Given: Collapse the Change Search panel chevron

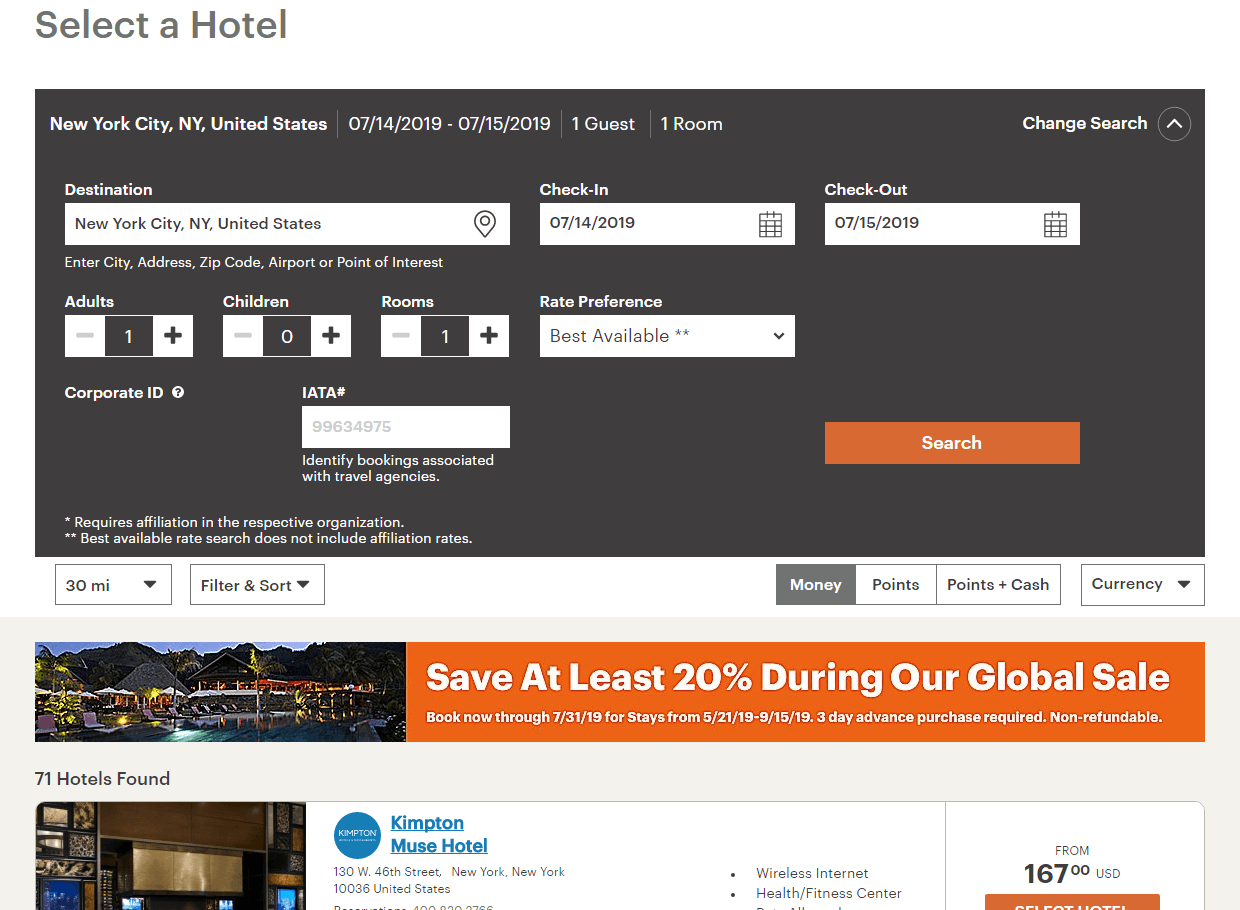Looking at the screenshot, I should 1174,124.
